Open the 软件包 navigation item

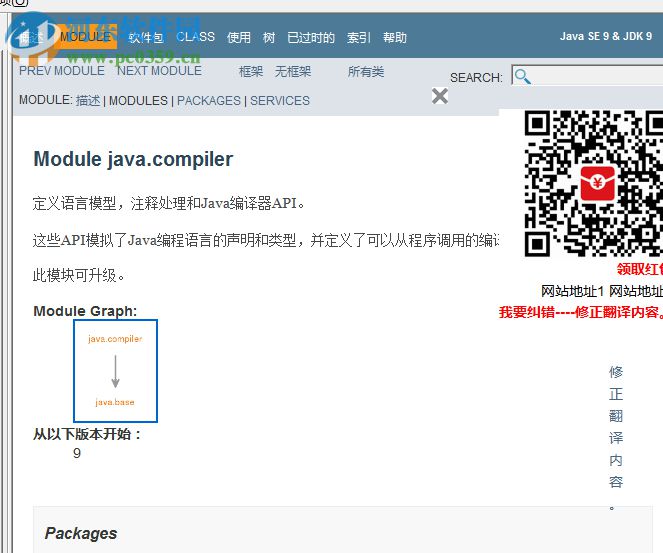click(146, 38)
